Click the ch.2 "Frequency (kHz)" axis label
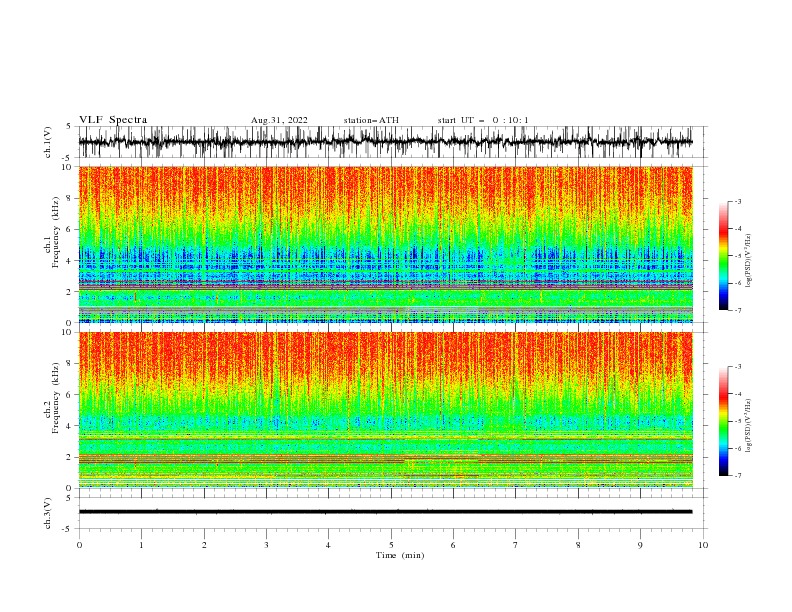The width and height of the screenshot is (792, 612). (56, 398)
